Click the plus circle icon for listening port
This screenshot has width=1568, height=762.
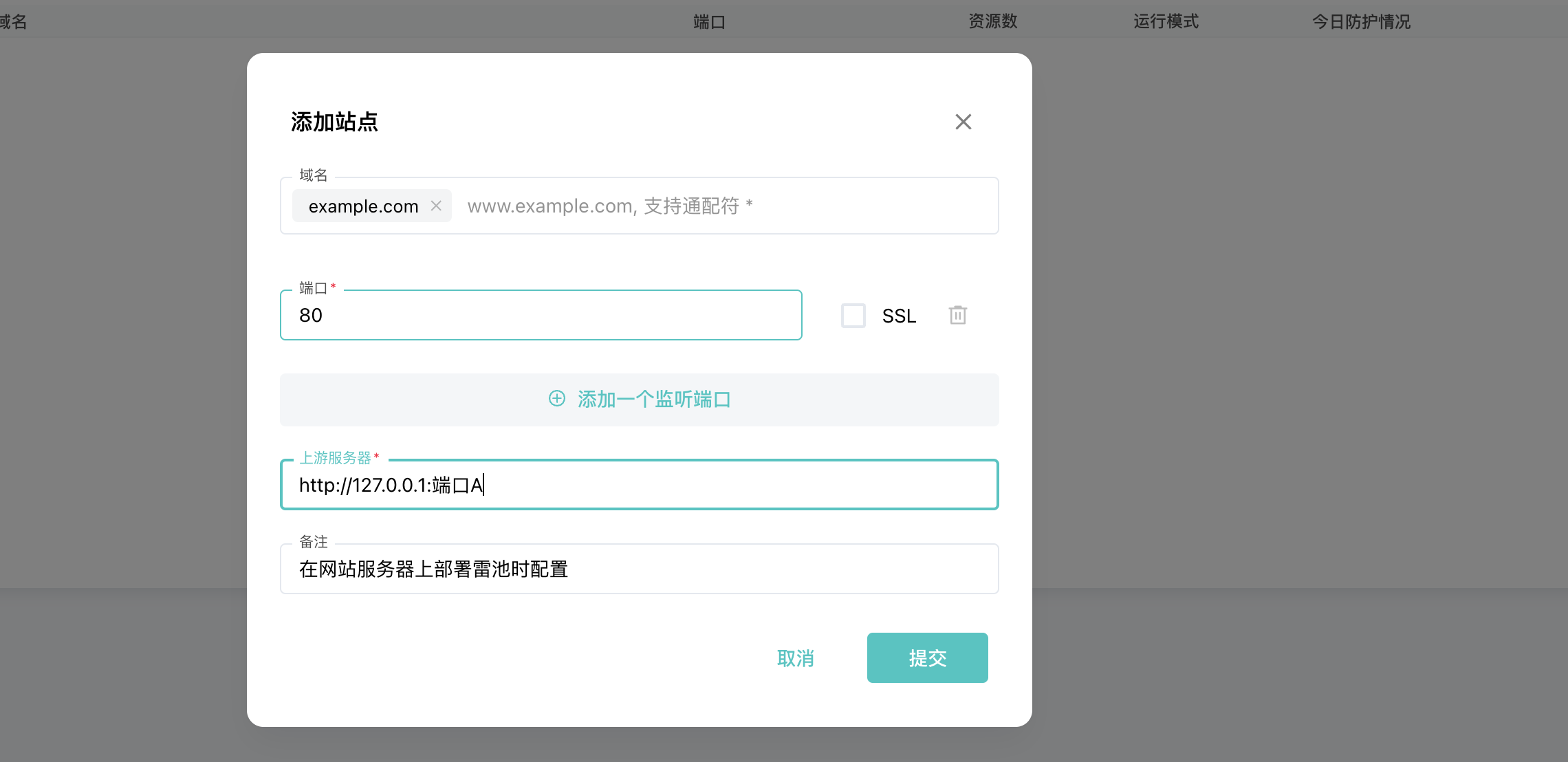click(556, 399)
